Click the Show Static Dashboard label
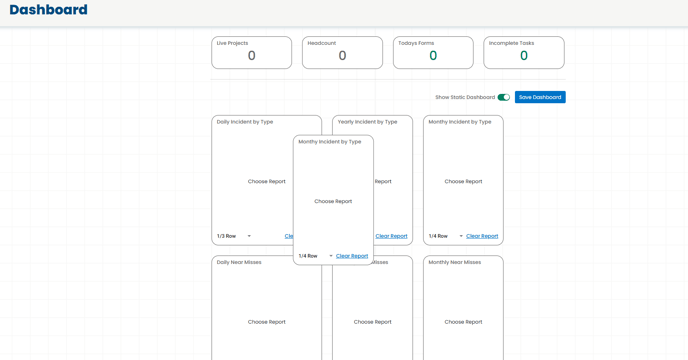688x360 pixels. [x=465, y=97]
